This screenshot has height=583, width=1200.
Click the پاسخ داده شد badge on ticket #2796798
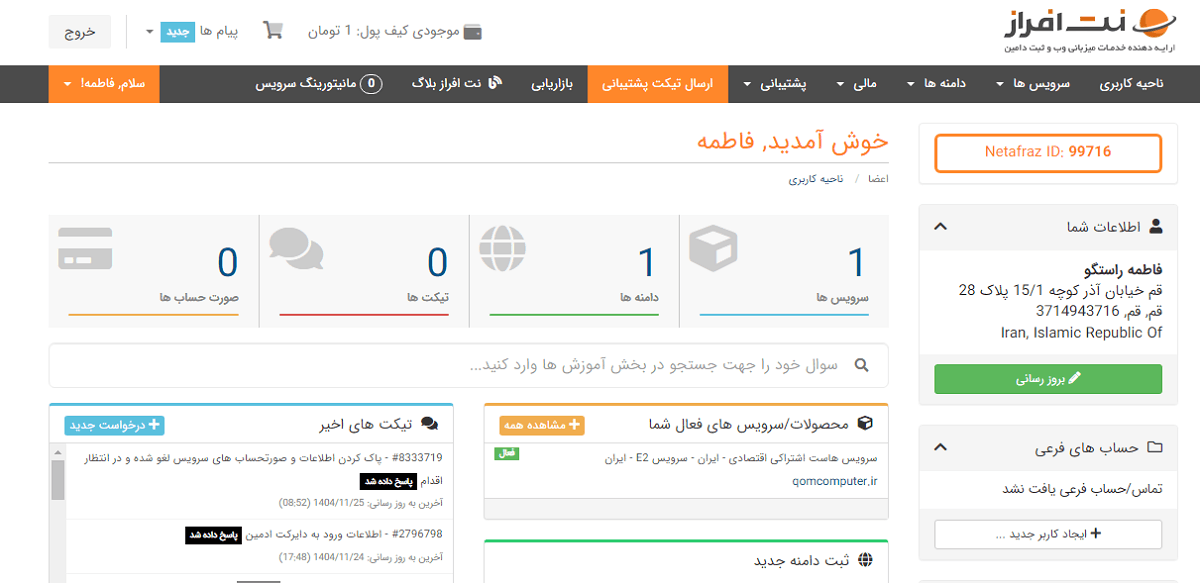[x=214, y=535]
